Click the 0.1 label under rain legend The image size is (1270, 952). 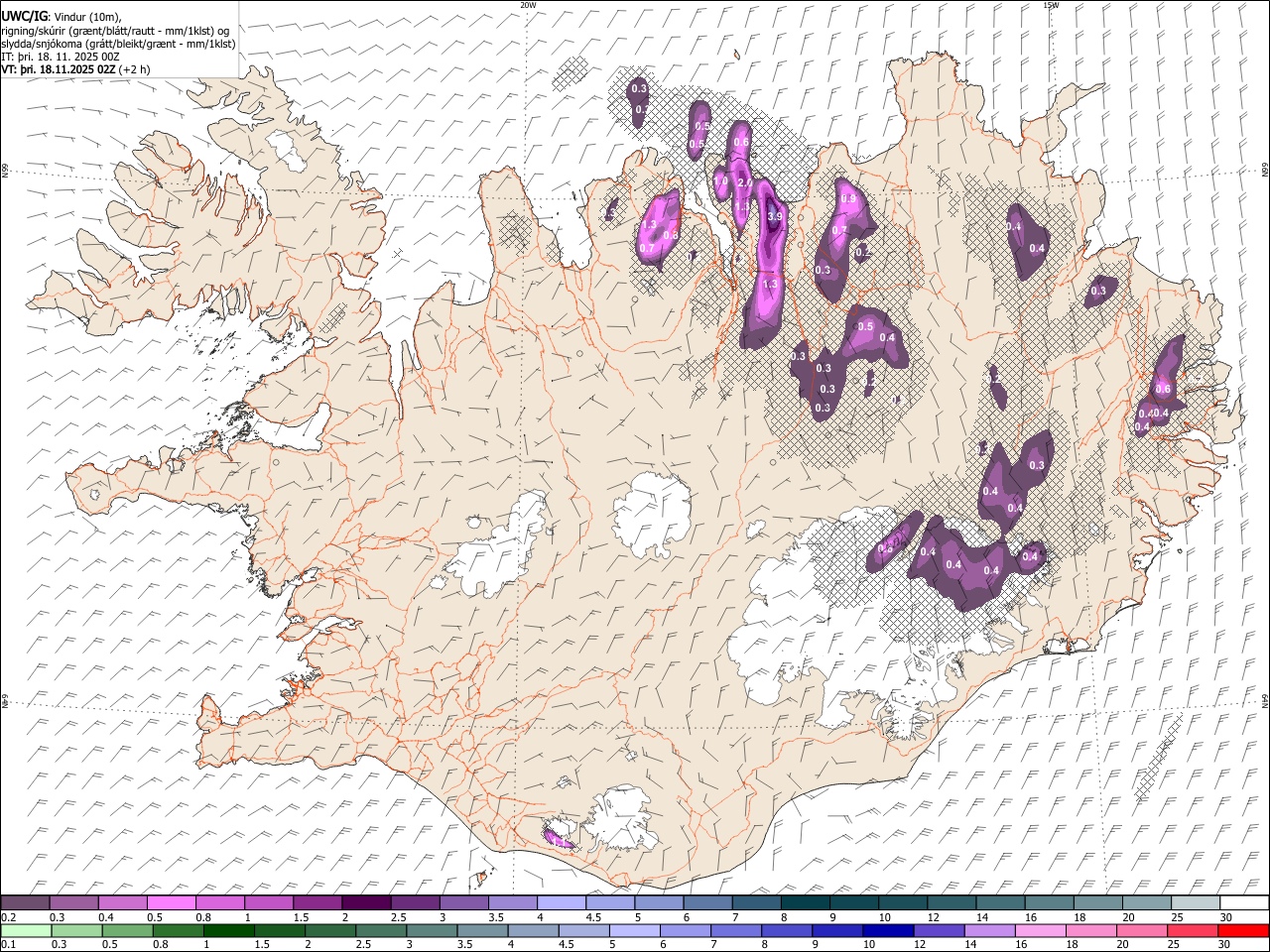(x=7, y=945)
